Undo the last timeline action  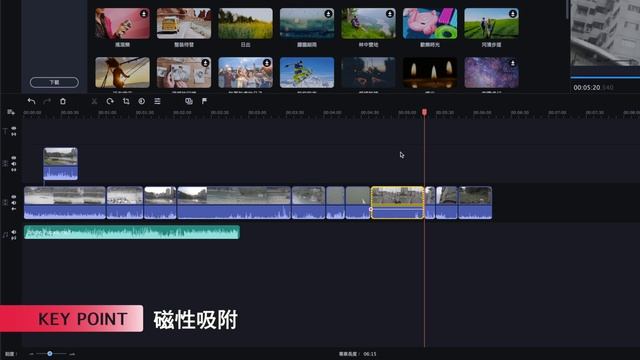click(x=31, y=101)
